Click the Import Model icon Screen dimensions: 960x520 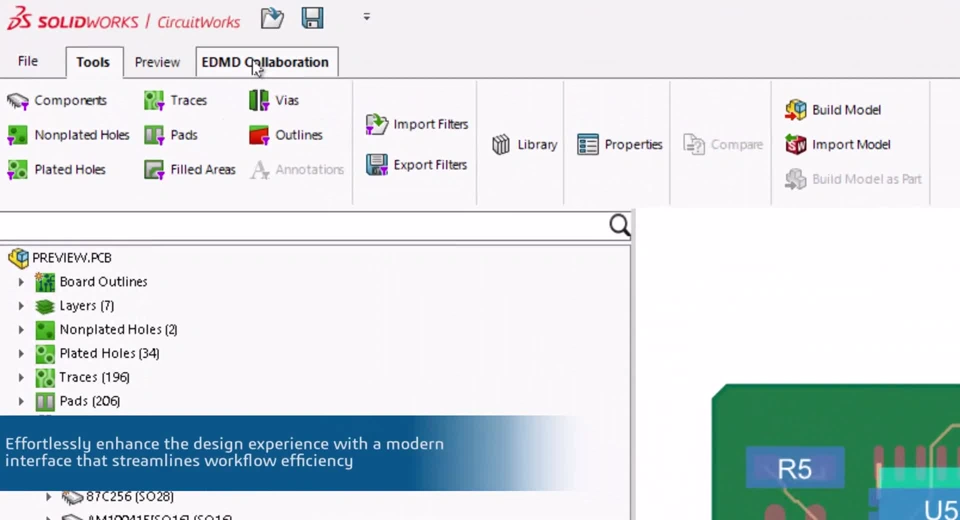click(796, 145)
